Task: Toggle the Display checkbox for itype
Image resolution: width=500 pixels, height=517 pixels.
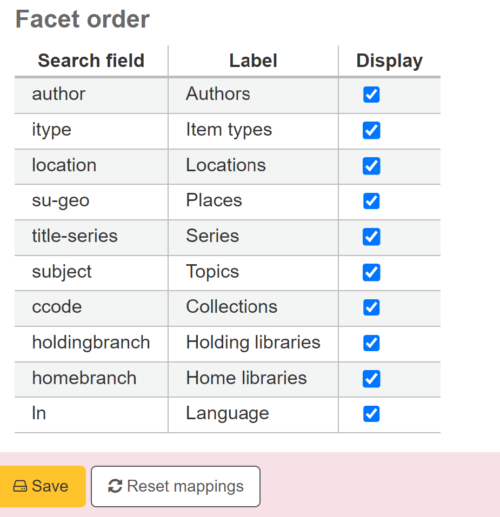Action: click(371, 130)
